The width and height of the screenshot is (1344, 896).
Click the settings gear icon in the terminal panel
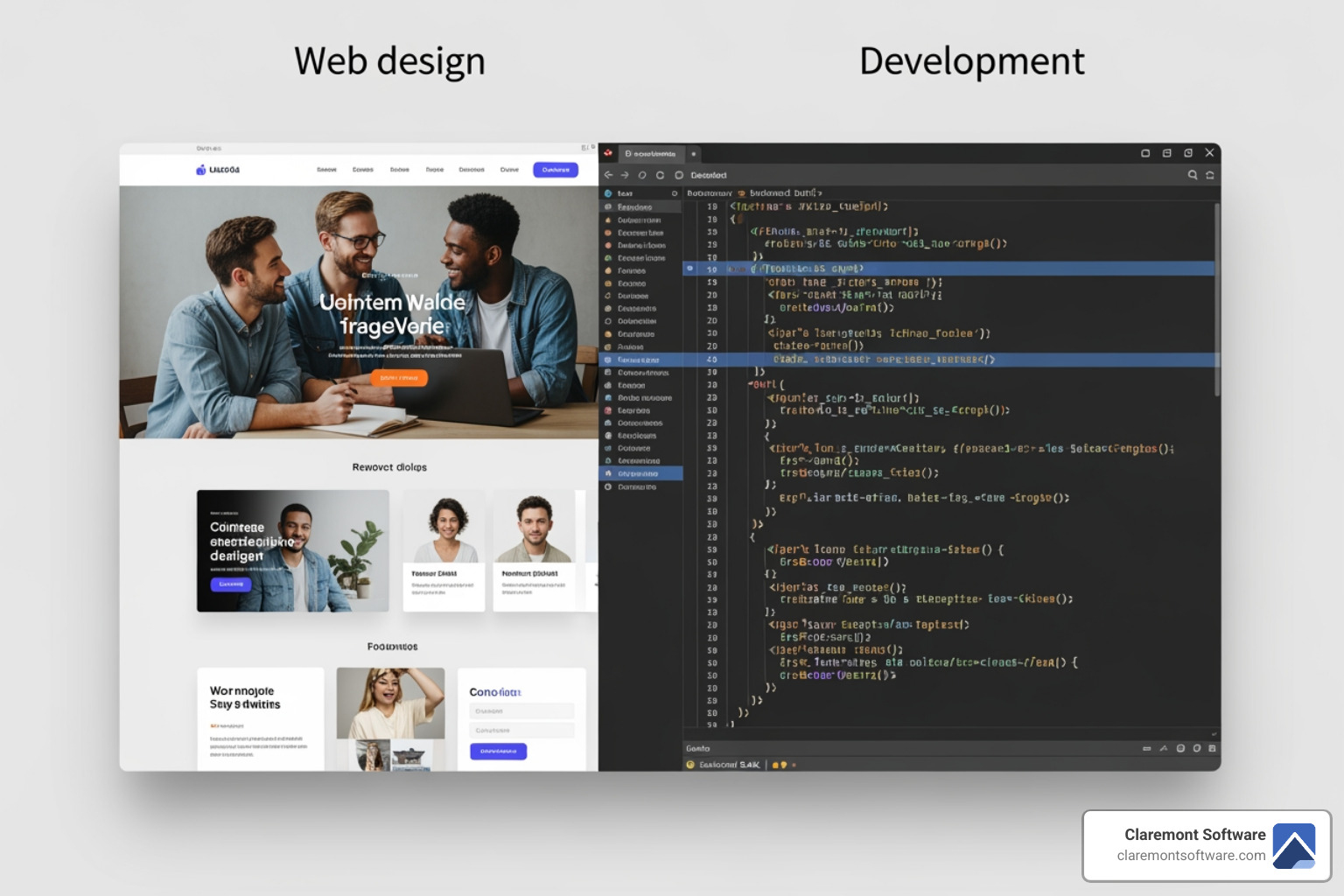(1180, 749)
